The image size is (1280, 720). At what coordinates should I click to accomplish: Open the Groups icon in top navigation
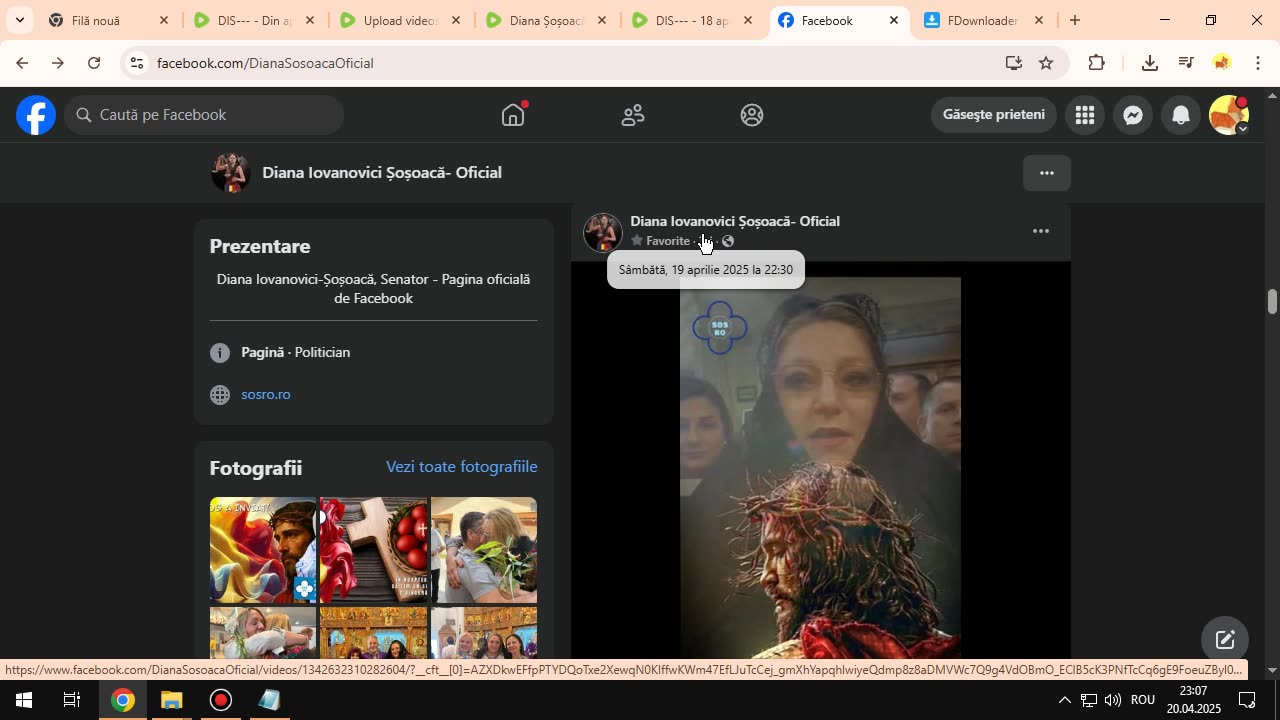pyautogui.click(x=752, y=115)
